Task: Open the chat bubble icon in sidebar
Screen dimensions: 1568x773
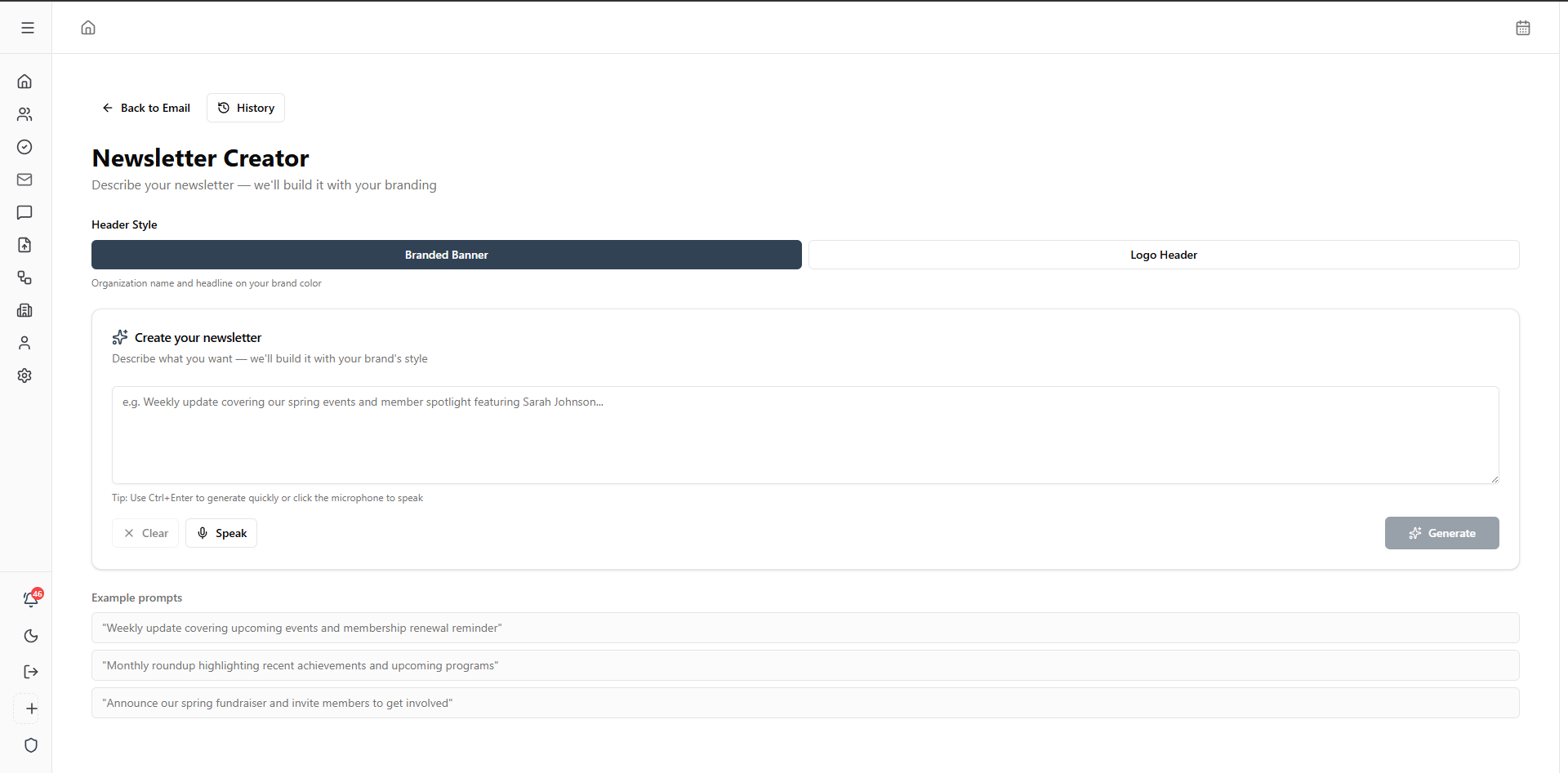Action: point(24,212)
